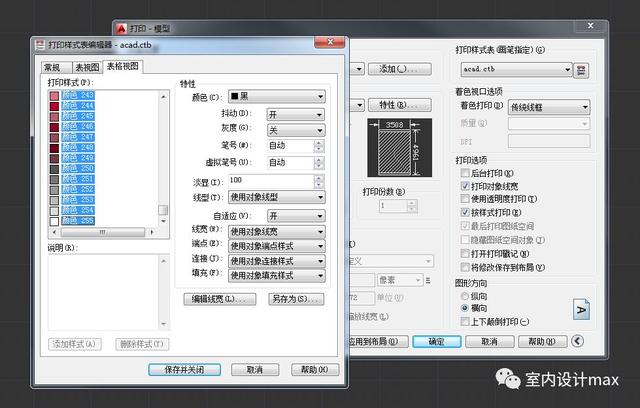Select the 横向 orientation radio button

(464, 308)
